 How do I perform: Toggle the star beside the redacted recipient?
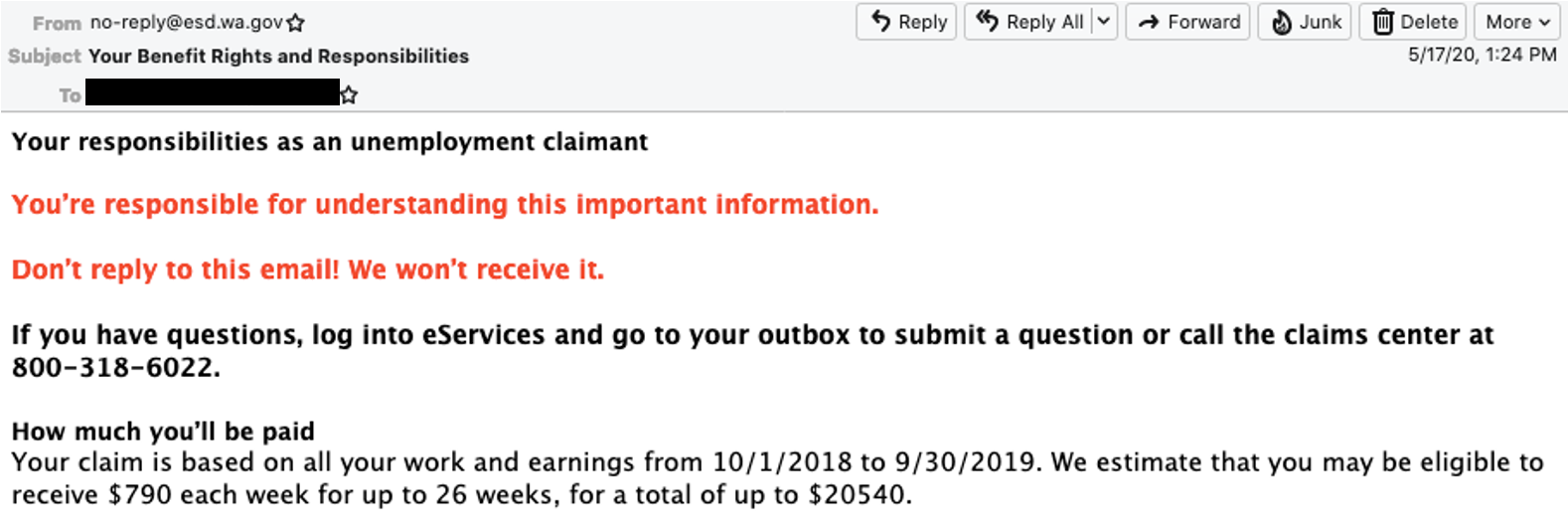tap(349, 95)
